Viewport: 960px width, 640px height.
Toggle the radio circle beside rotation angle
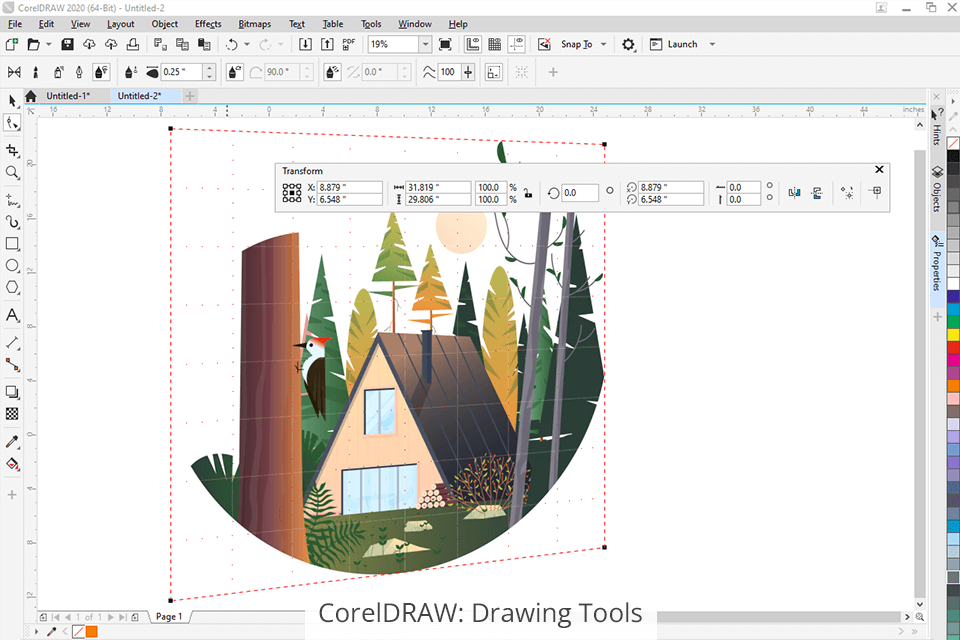pyautogui.click(x=610, y=190)
